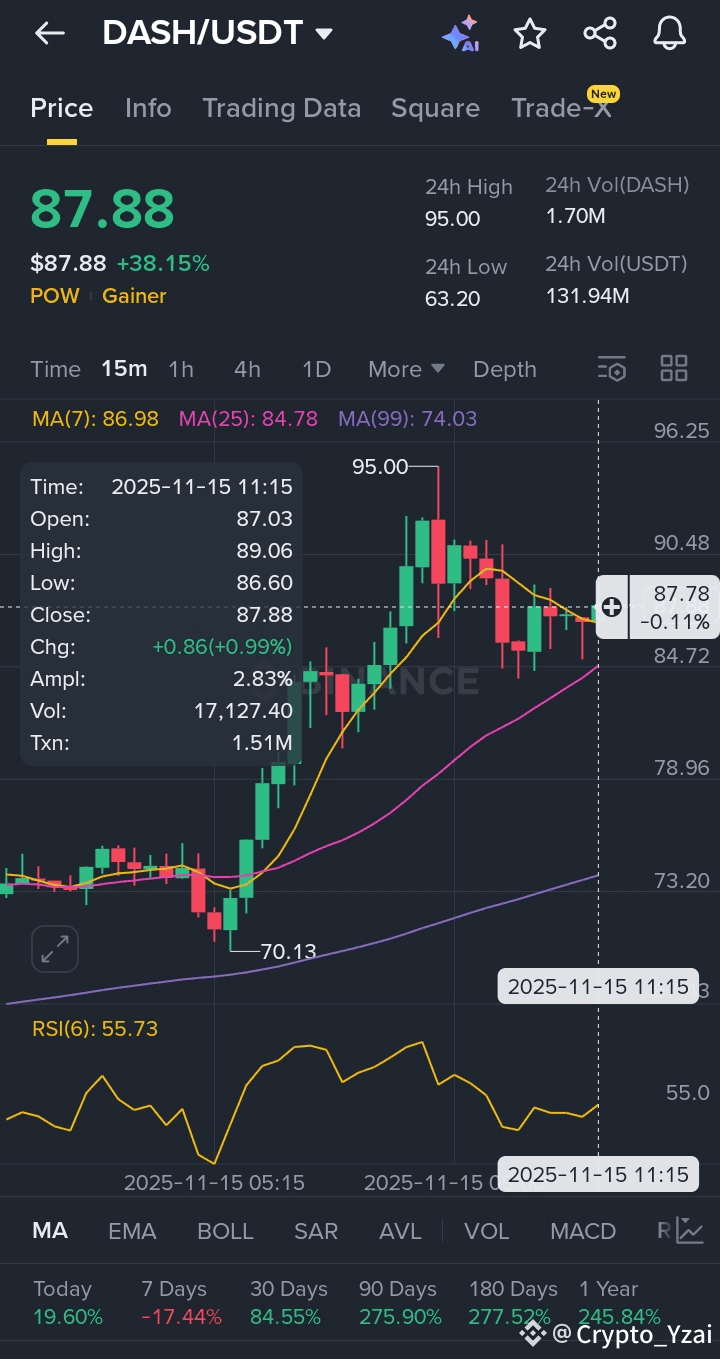Viewport: 720px width, 1359px height.
Task: Select the MACD indicator
Action: pyautogui.click(x=583, y=1231)
